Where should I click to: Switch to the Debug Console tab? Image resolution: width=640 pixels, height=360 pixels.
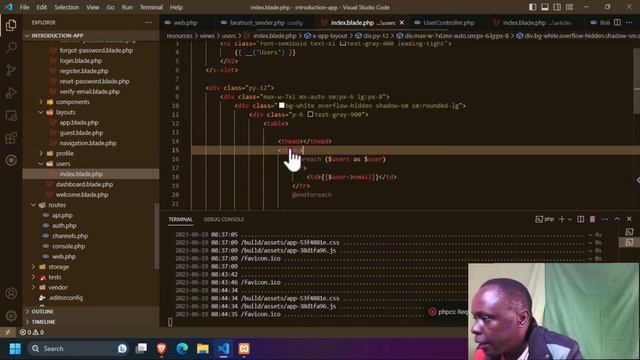pos(224,219)
